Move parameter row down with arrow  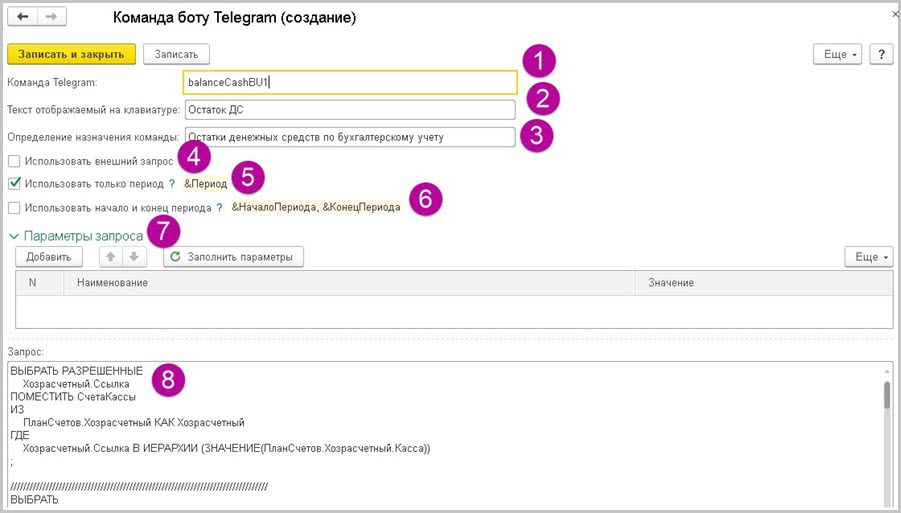tap(135, 257)
